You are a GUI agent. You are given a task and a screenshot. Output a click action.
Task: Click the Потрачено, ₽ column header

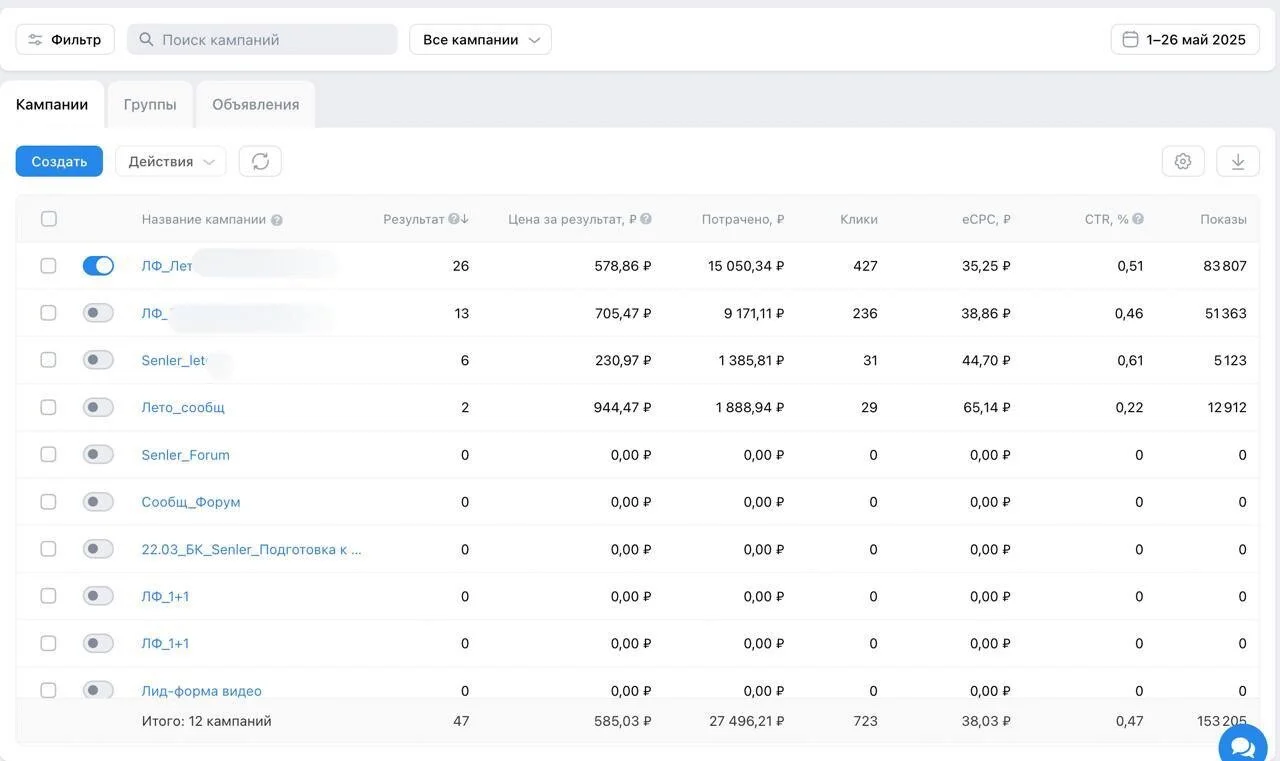pyautogui.click(x=743, y=219)
